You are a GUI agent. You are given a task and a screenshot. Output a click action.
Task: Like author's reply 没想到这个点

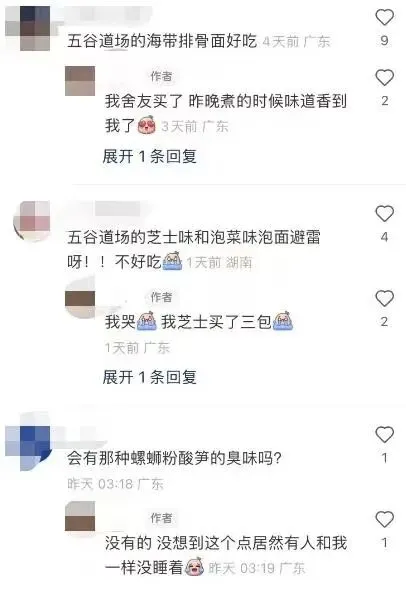[x=384, y=519]
